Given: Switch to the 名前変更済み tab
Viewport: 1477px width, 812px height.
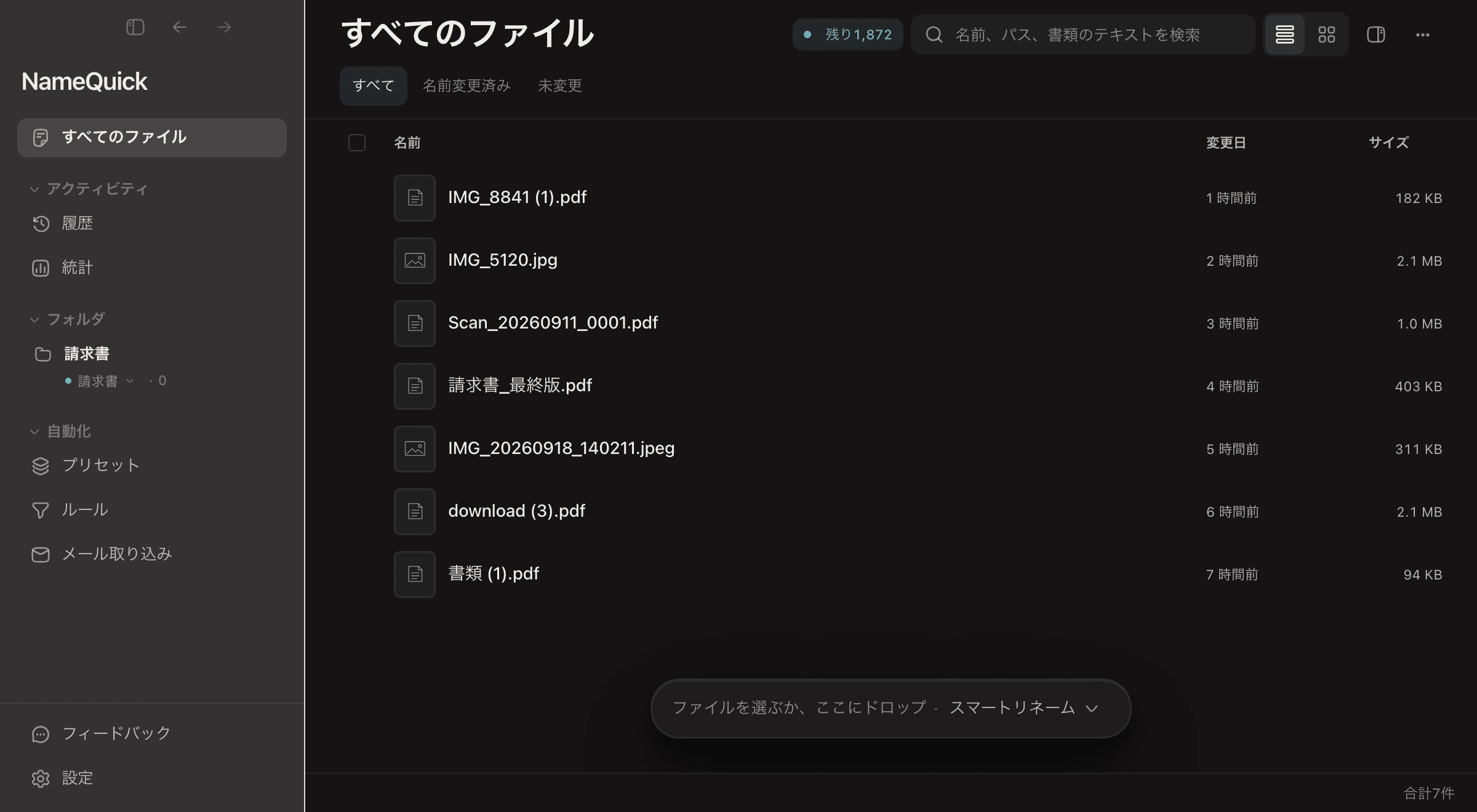Looking at the screenshot, I should click(466, 86).
